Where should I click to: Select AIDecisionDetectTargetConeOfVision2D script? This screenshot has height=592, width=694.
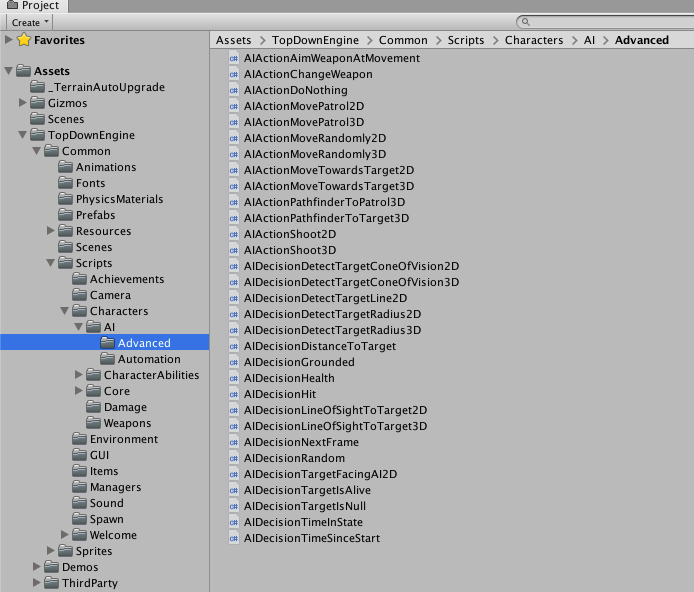[351, 266]
